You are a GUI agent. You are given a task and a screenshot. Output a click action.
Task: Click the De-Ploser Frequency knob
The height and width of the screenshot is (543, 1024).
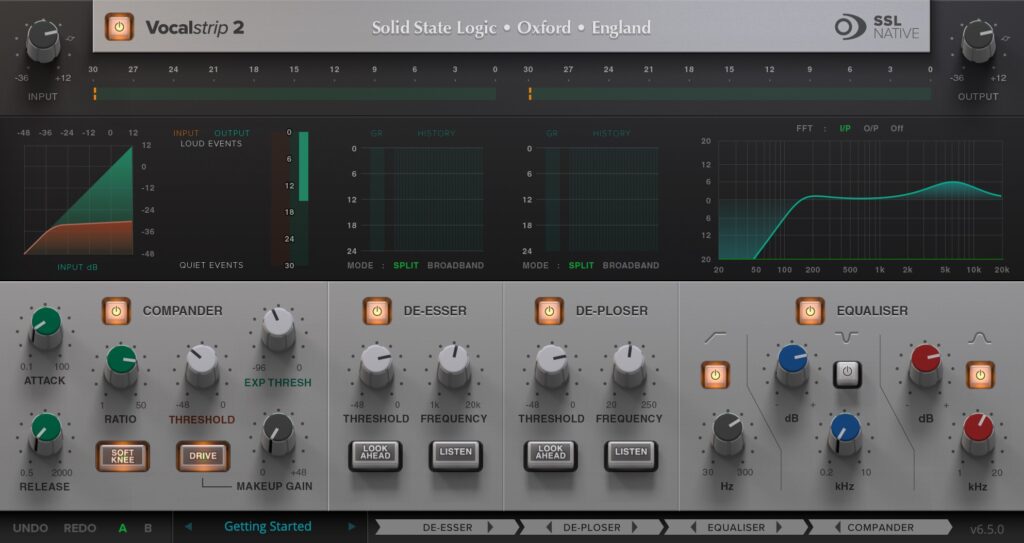tap(629, 365)
